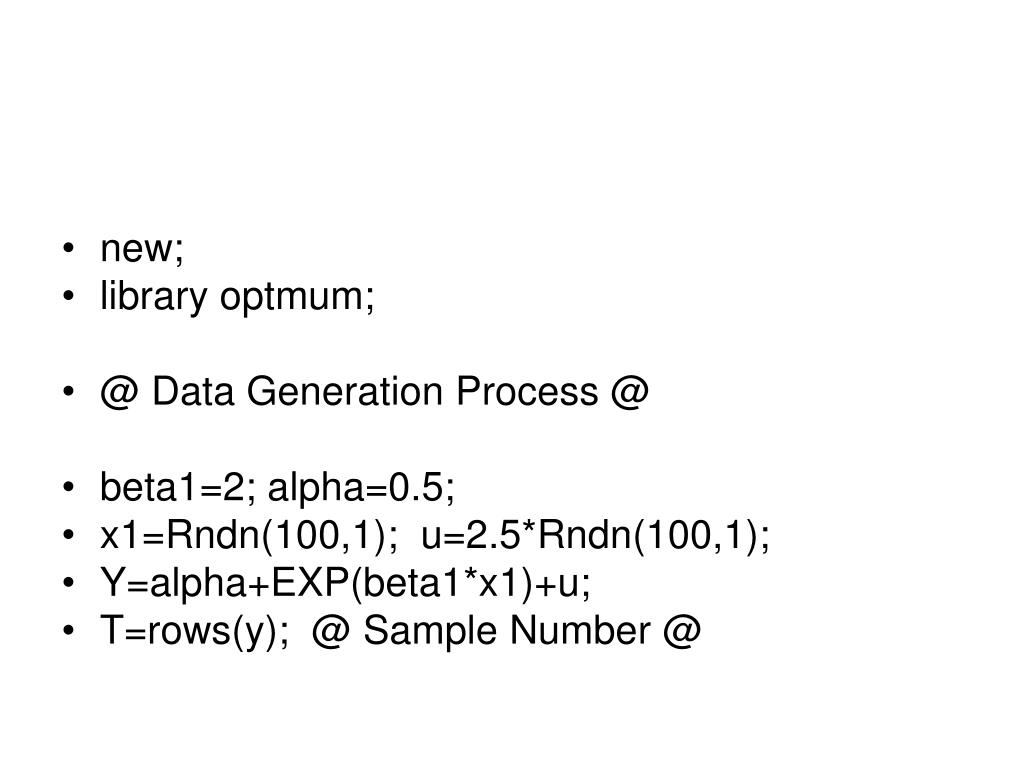
Task: Click the bullet before 'x1=Rndn'
Action: point(69,536)
